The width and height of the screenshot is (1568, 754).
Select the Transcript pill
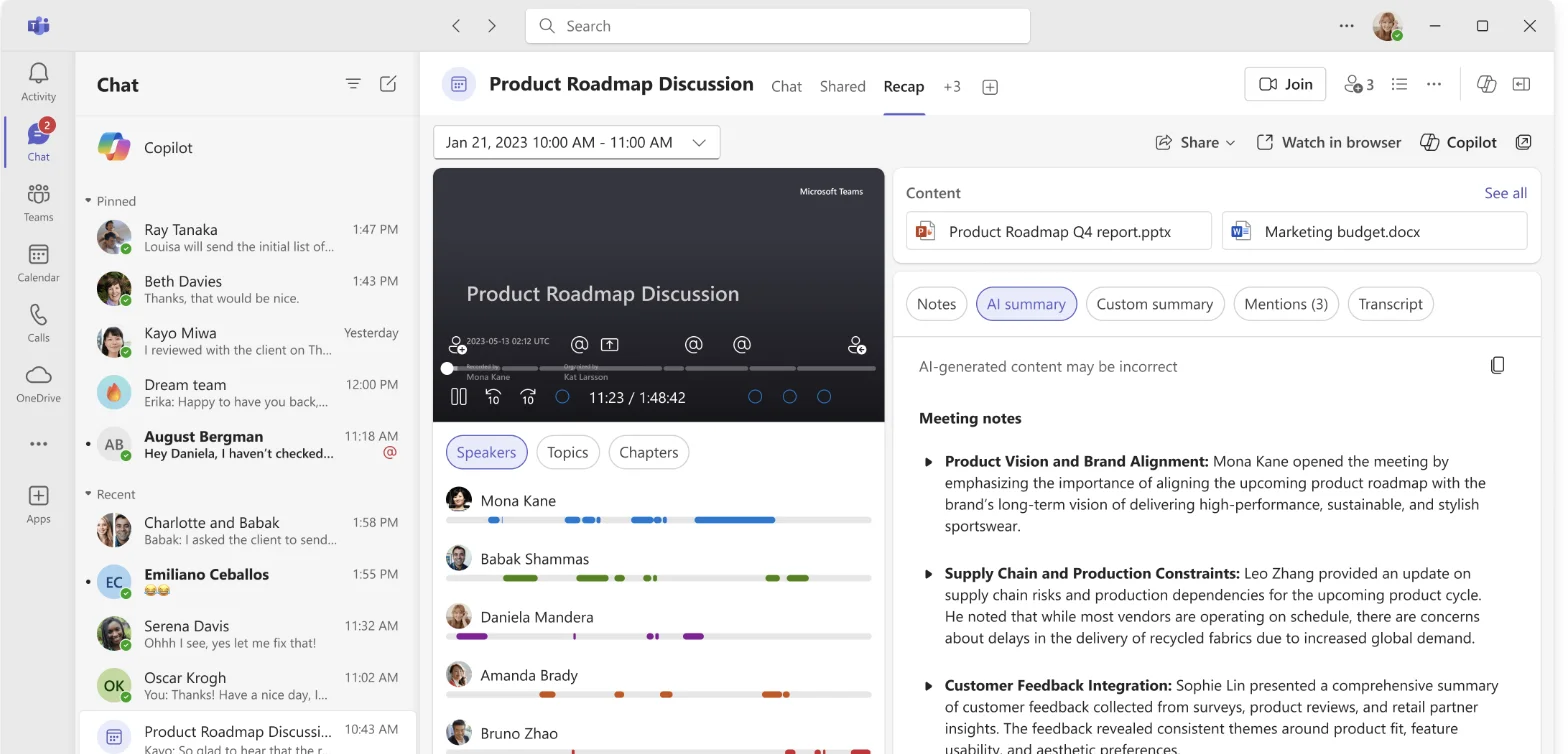(x=1390, y=304)
